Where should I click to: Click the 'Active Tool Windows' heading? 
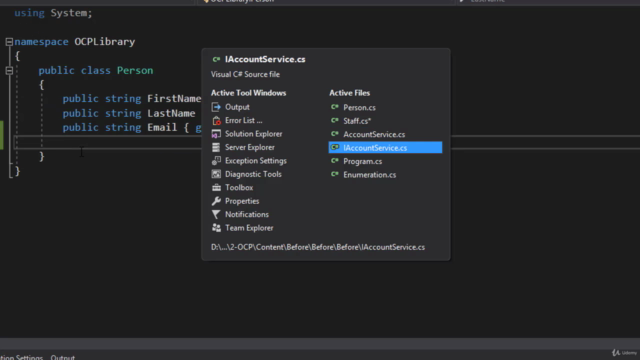coord(248,93)
